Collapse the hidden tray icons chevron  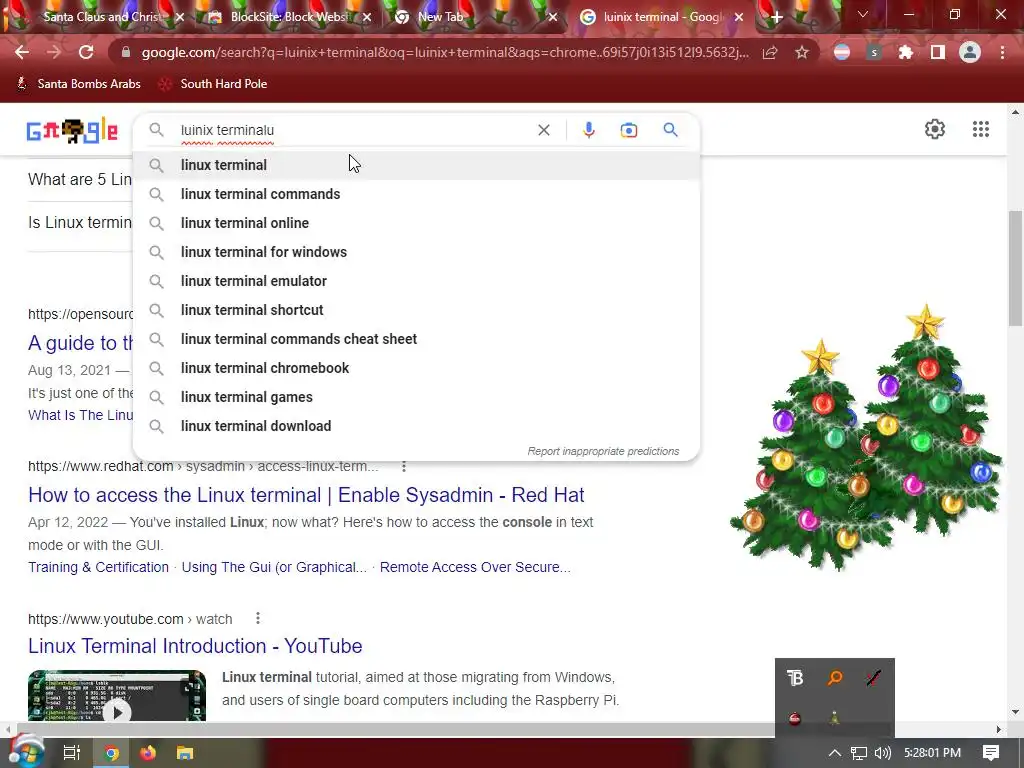click(835, 753)
